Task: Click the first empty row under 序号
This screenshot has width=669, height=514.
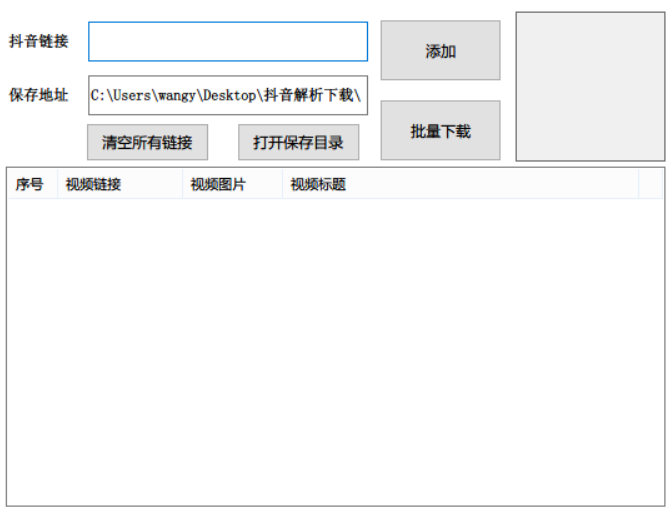Action: pyautogui.click(x=30, y=209)
